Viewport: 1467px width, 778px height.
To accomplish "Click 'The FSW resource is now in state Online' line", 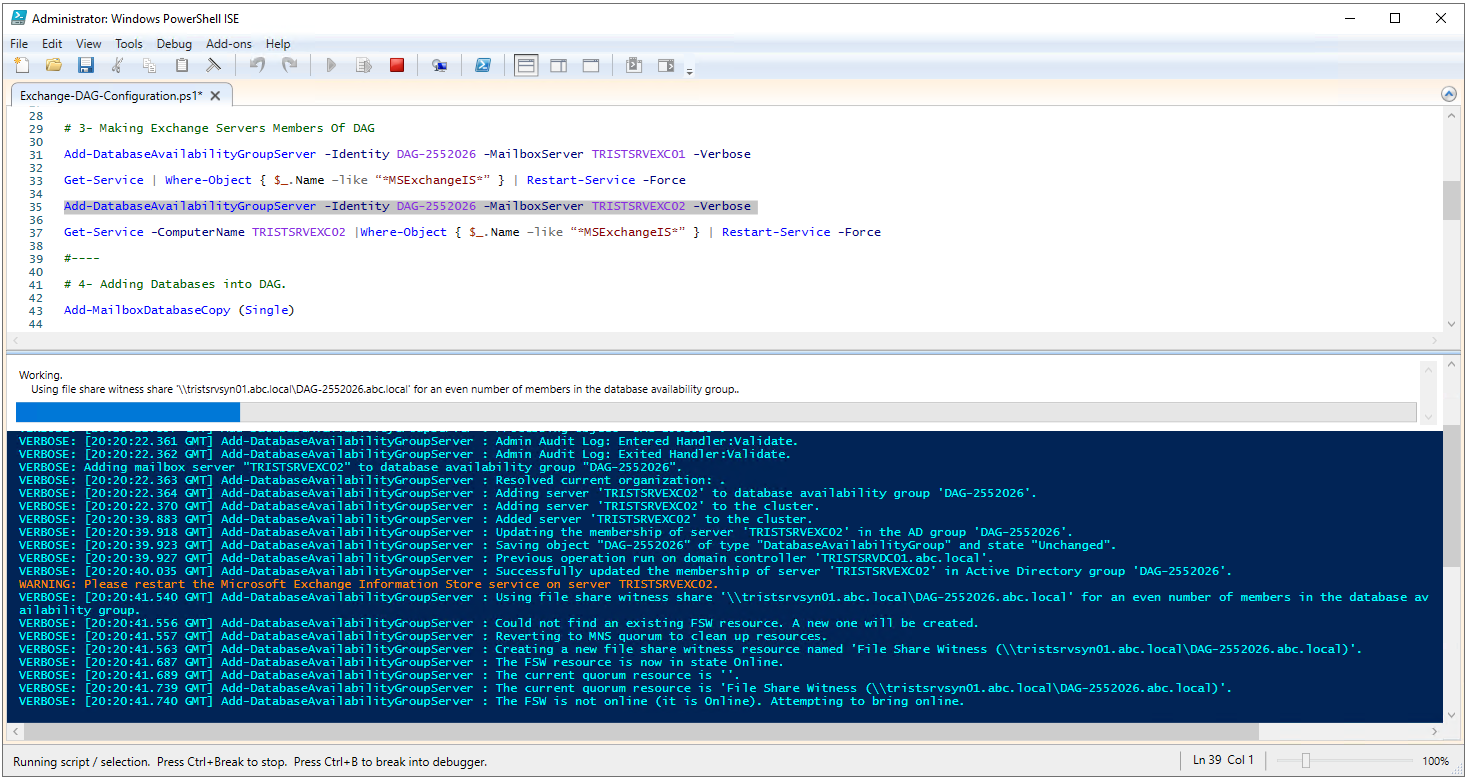I will pyautogui.click(x=401, y=662).
